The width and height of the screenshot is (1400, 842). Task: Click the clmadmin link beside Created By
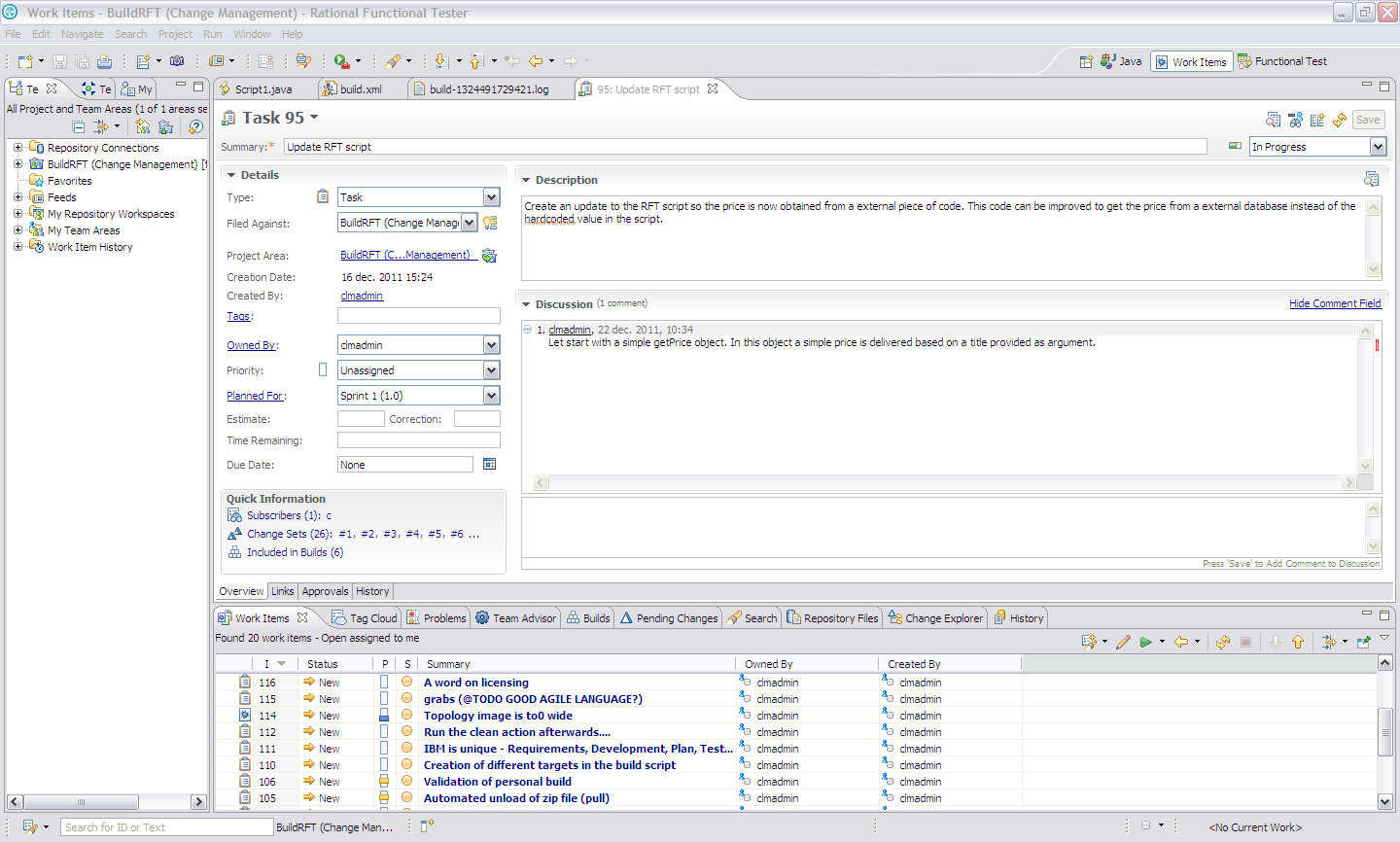click(362, 296)
